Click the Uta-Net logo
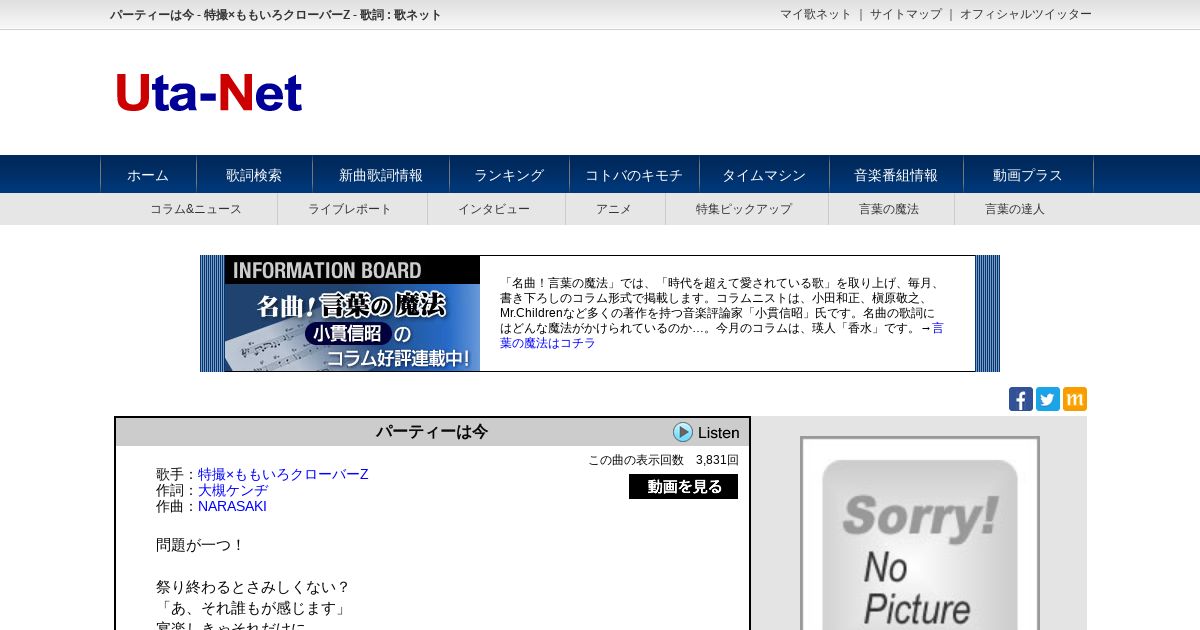 [208, 93]
